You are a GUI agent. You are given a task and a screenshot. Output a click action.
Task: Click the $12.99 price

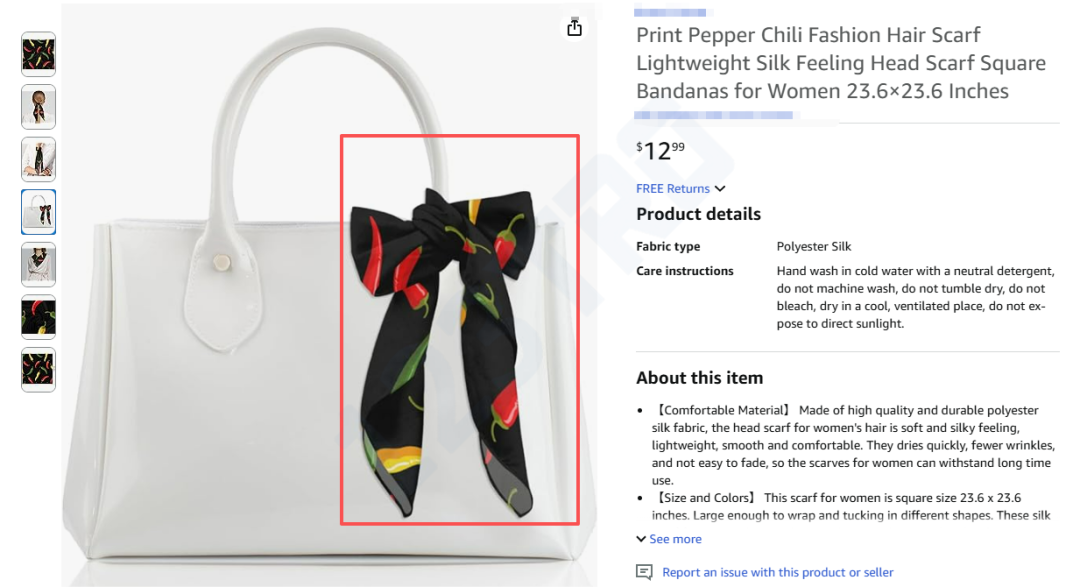click(661, 151)
